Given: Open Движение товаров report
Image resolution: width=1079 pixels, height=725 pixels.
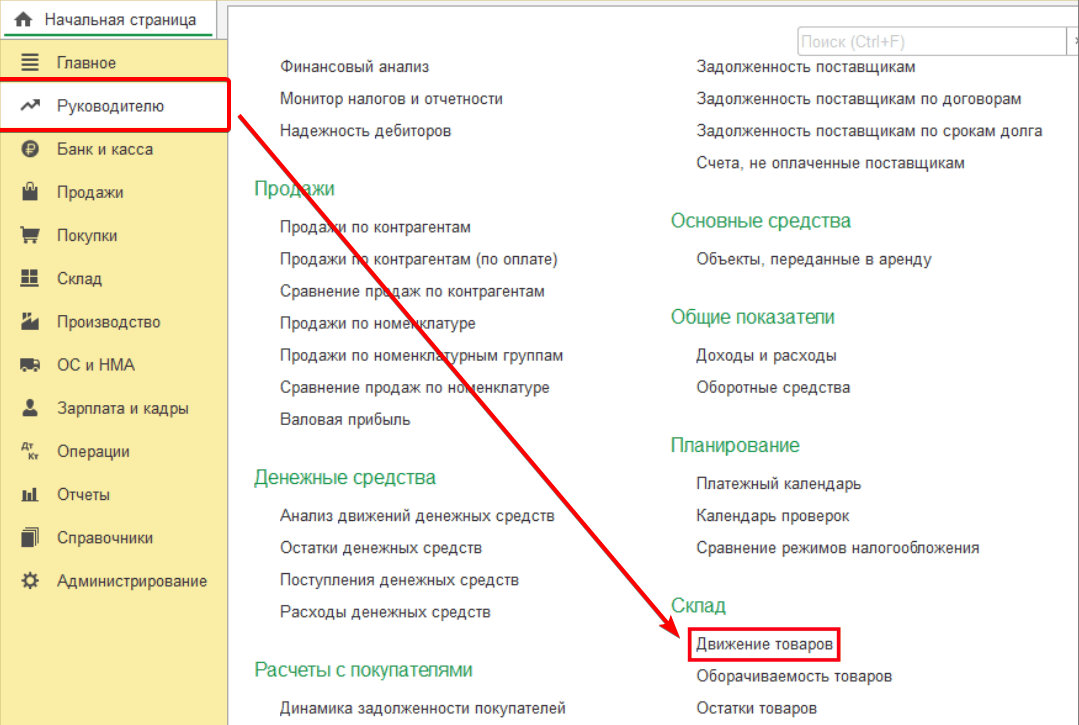Looking at the screenshot, I should [765, 644].
